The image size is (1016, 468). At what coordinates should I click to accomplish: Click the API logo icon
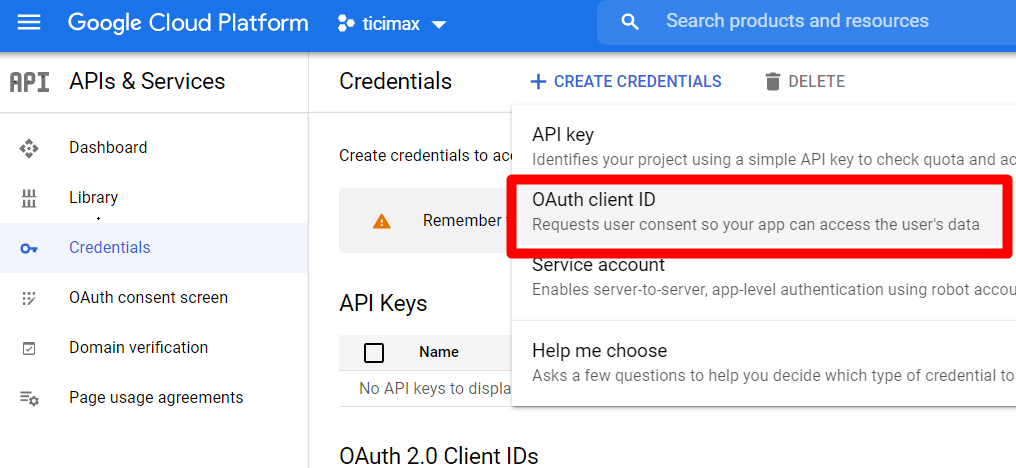29,82
